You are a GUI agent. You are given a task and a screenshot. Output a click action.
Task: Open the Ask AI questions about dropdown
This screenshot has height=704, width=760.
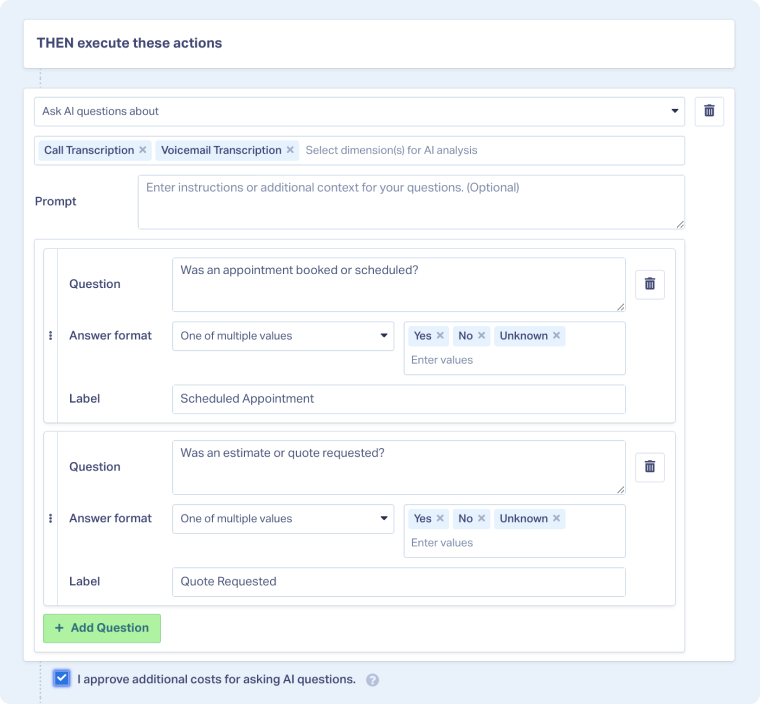click(359, 111)
